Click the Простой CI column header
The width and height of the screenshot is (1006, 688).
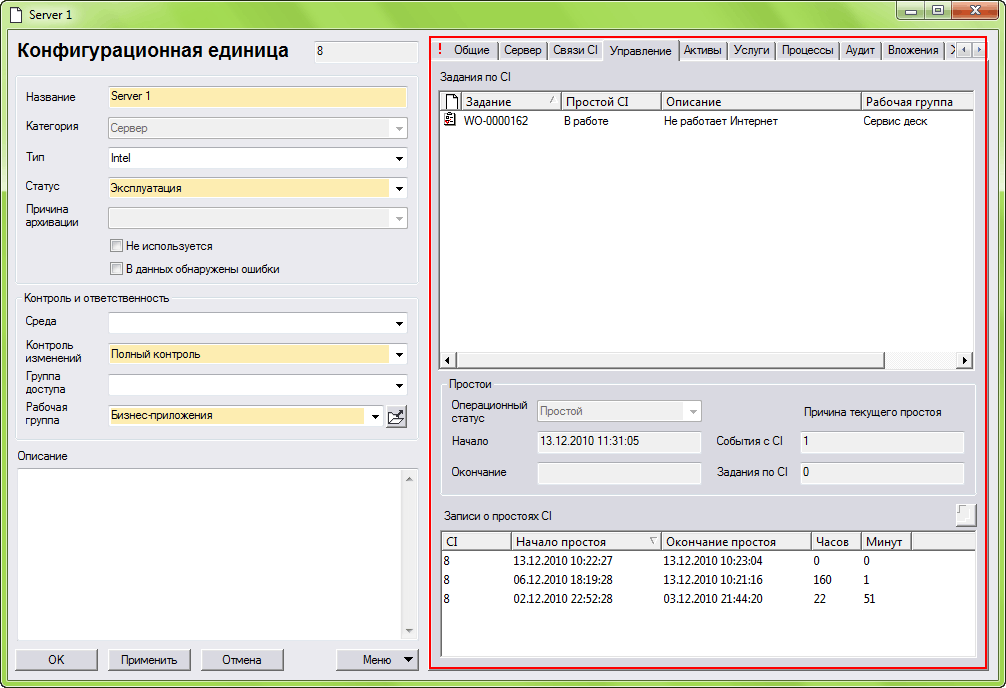click(611, 101)
